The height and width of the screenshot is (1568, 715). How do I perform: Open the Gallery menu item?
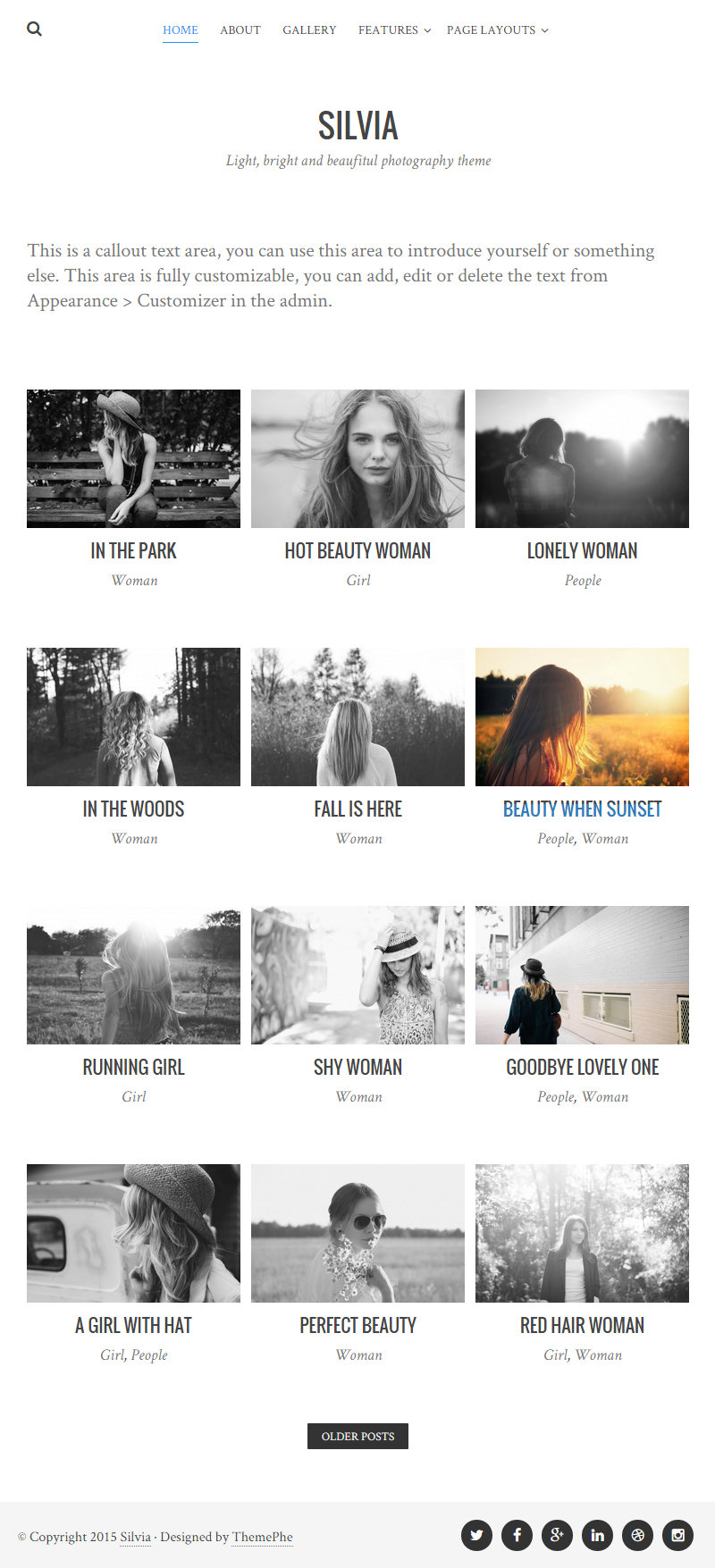[x=309, y=30]
